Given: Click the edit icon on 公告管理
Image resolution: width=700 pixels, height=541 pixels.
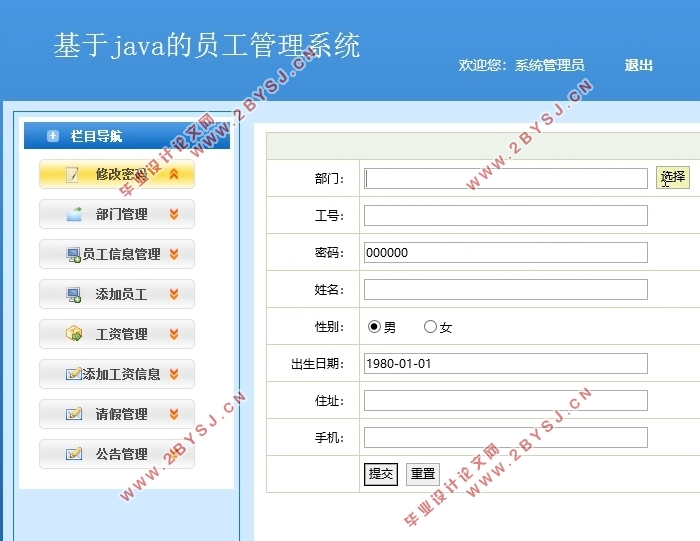Looking at the screenshot, I should coord(74,454).
